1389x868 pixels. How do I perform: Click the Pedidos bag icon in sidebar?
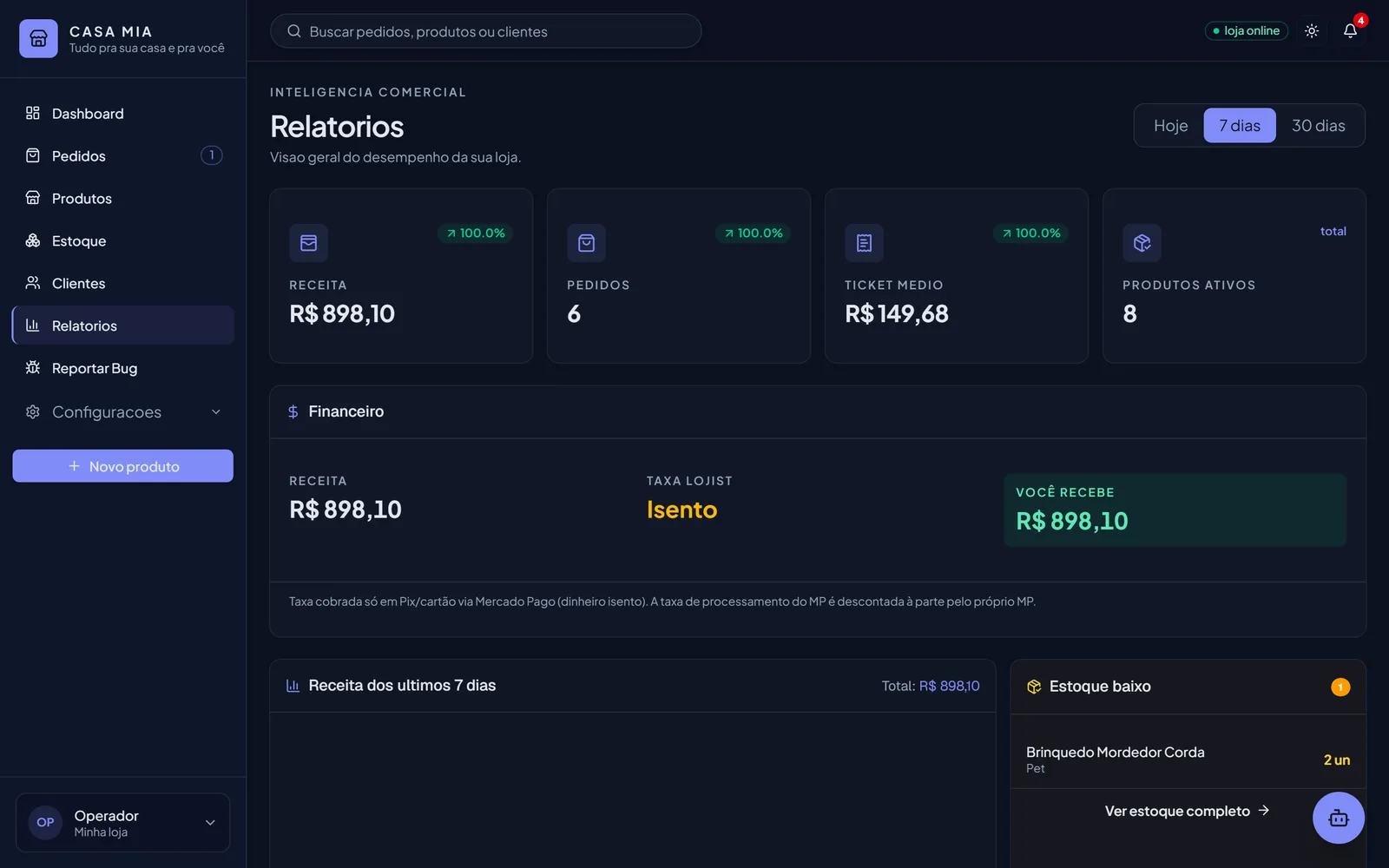(x=33, y=155)
